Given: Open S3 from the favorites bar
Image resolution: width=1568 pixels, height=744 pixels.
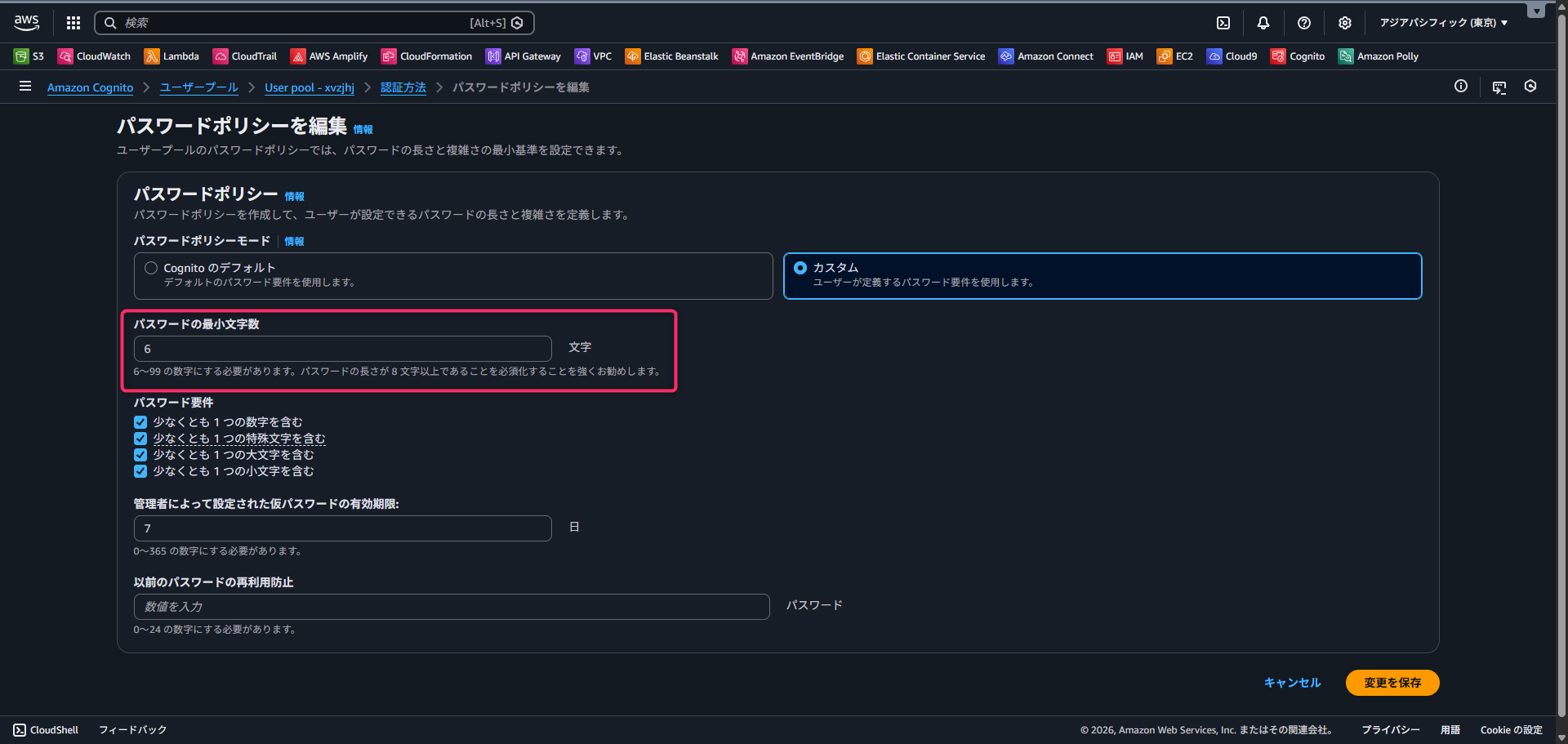Looking at the screenshot, I should pos(29,56).
